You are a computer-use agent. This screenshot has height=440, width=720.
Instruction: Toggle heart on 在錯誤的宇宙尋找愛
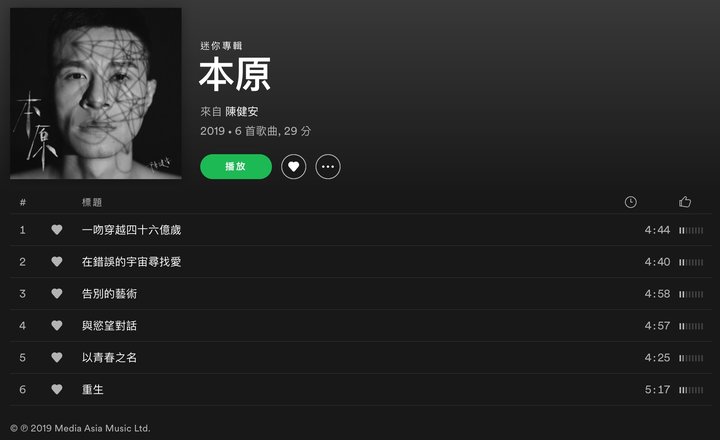[56, 261]
